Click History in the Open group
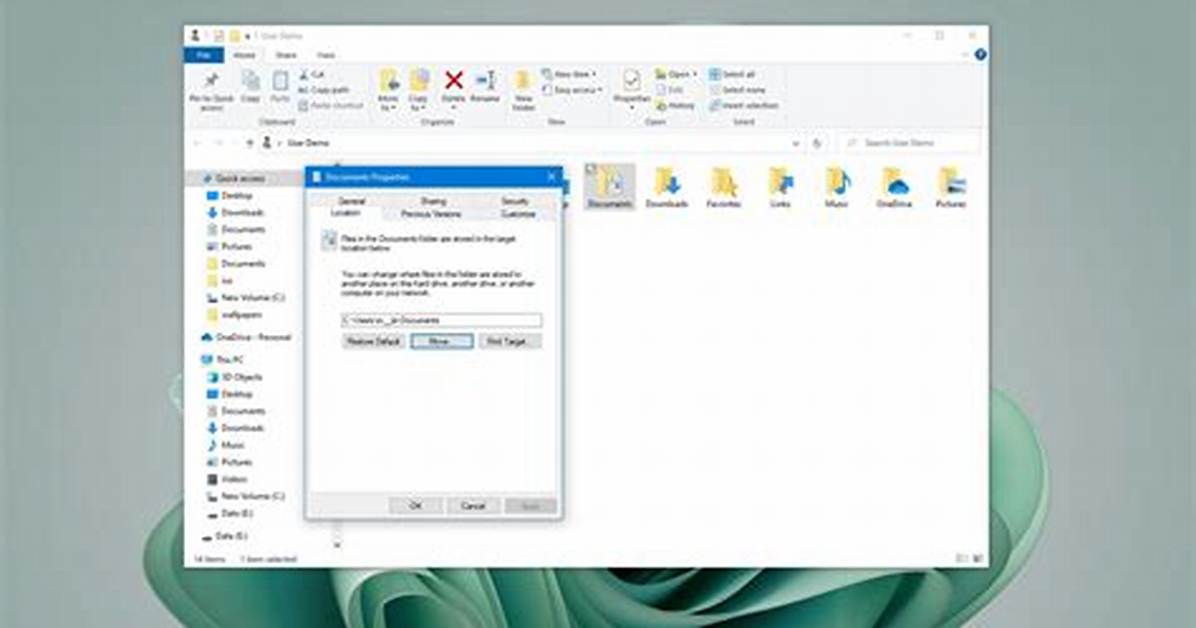Screen dimensions: 1196x628 pyautogui.click(x=675, y=105)
